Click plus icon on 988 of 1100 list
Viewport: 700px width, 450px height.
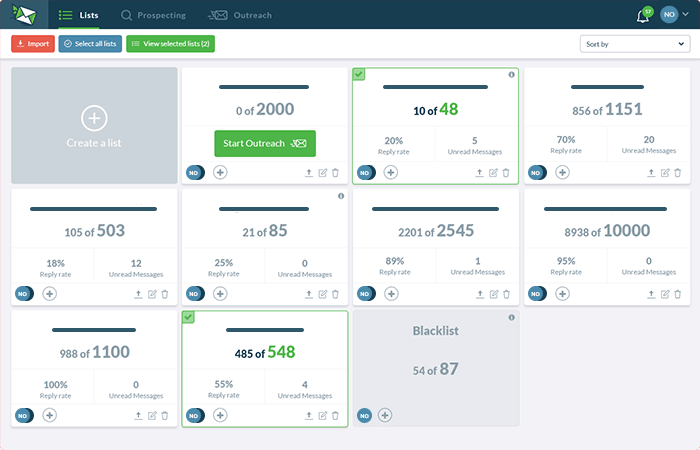49,415
